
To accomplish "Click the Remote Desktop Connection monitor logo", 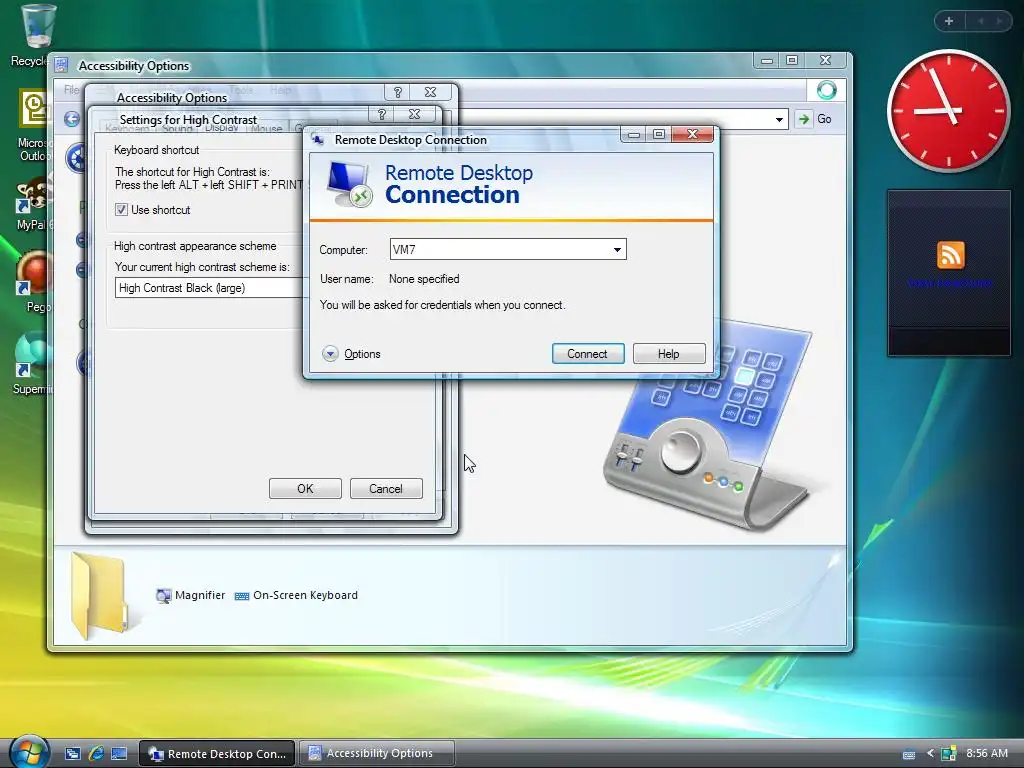I will click(349, 184).
